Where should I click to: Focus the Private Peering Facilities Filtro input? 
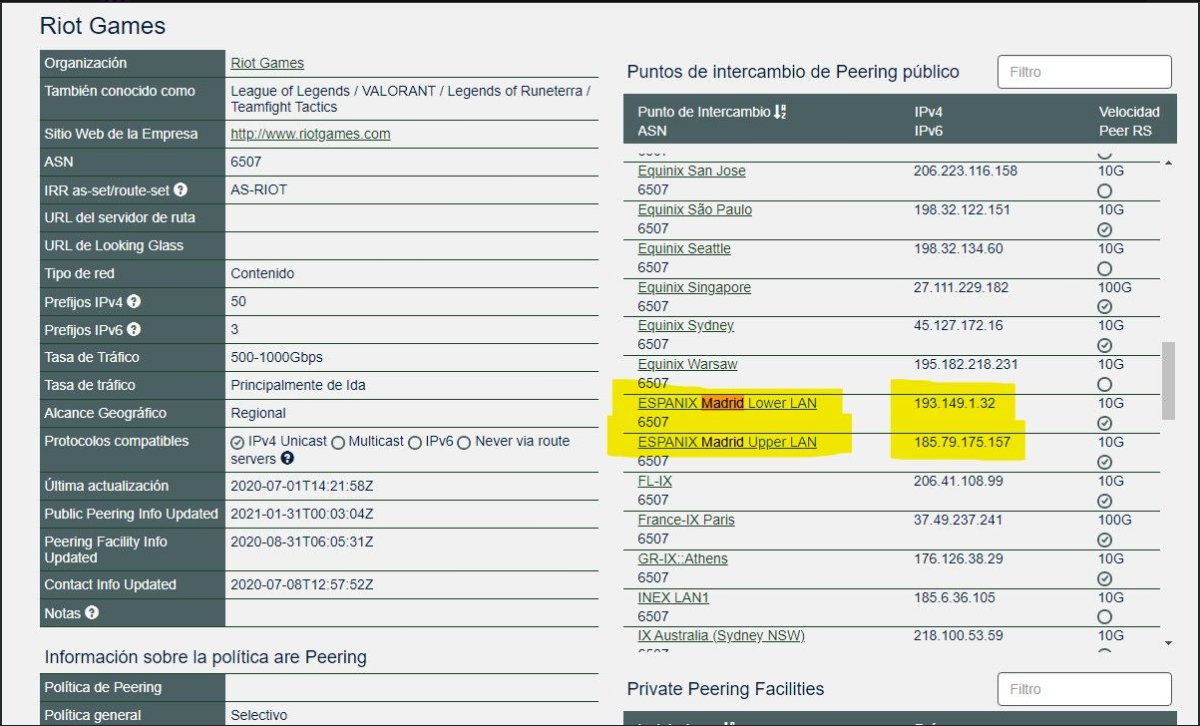tap(1084, 689)
